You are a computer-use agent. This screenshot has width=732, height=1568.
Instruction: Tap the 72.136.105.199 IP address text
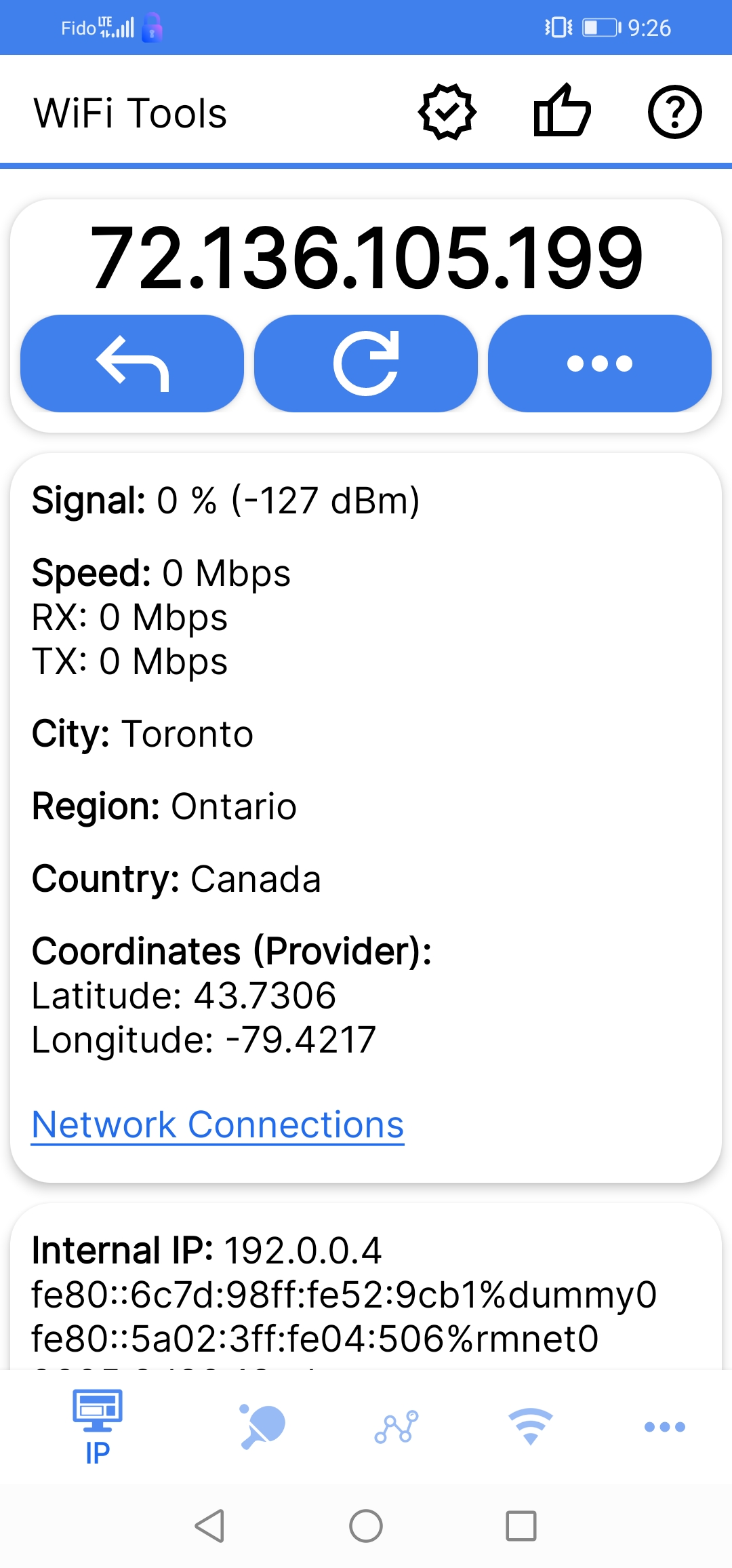[366, 258]
